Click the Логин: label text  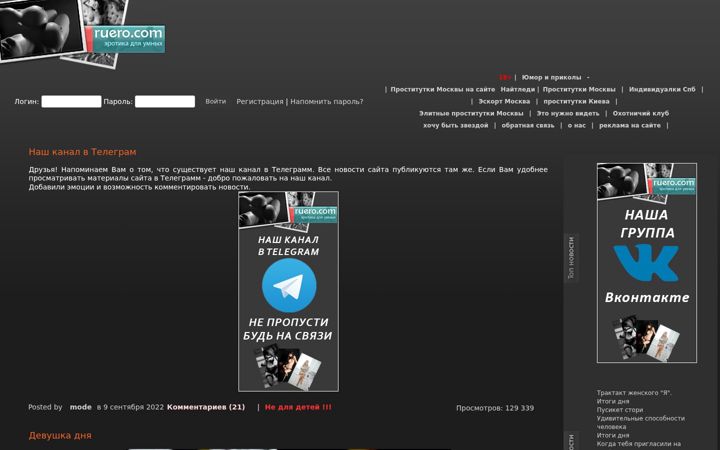click(x=27, y=101)
